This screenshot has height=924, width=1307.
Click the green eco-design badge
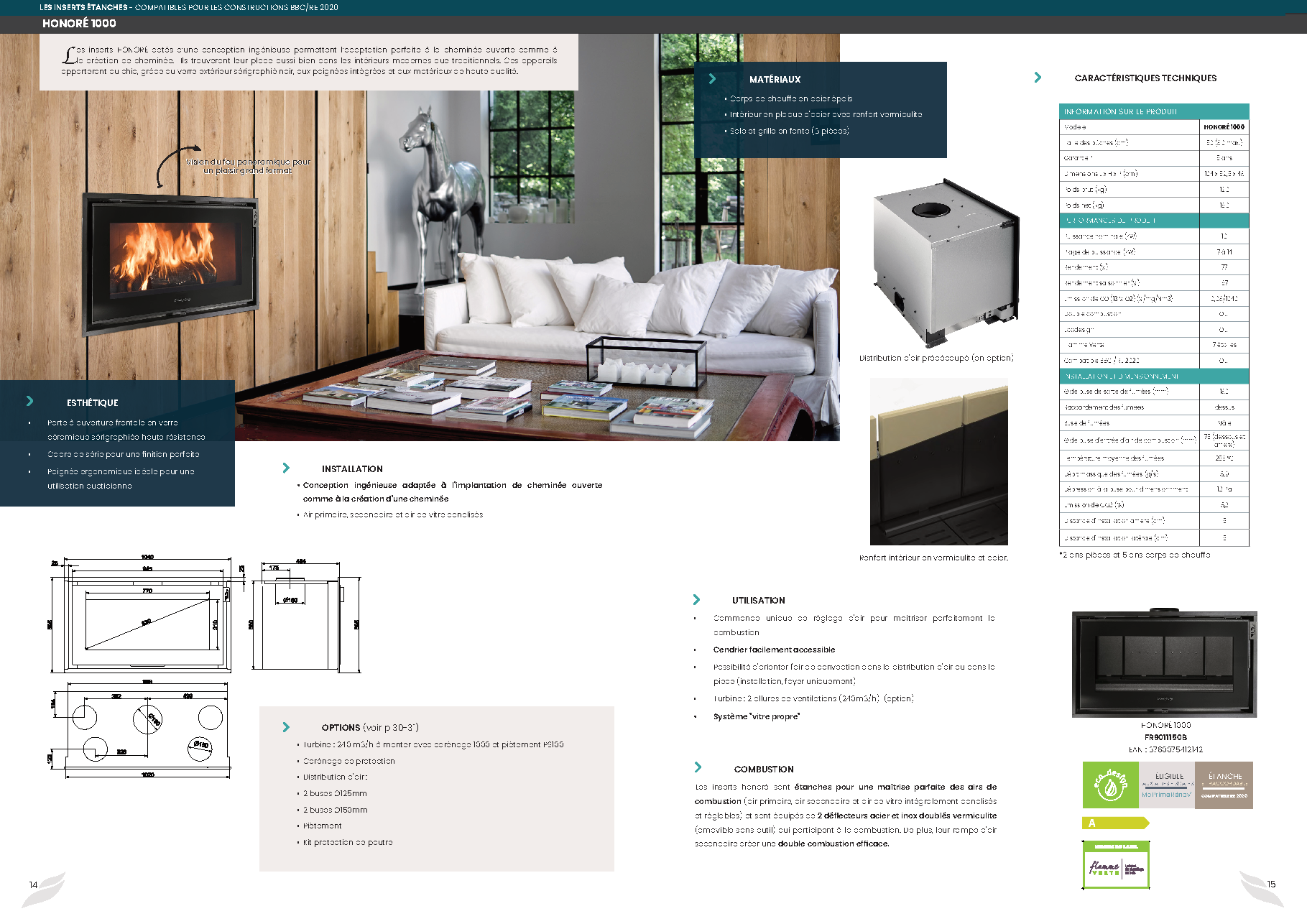1111,785
